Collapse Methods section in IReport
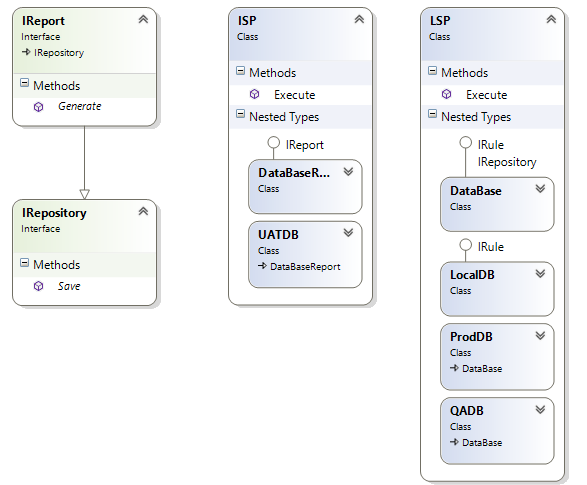The image size is (587, 485). click(x=24, y=83)
